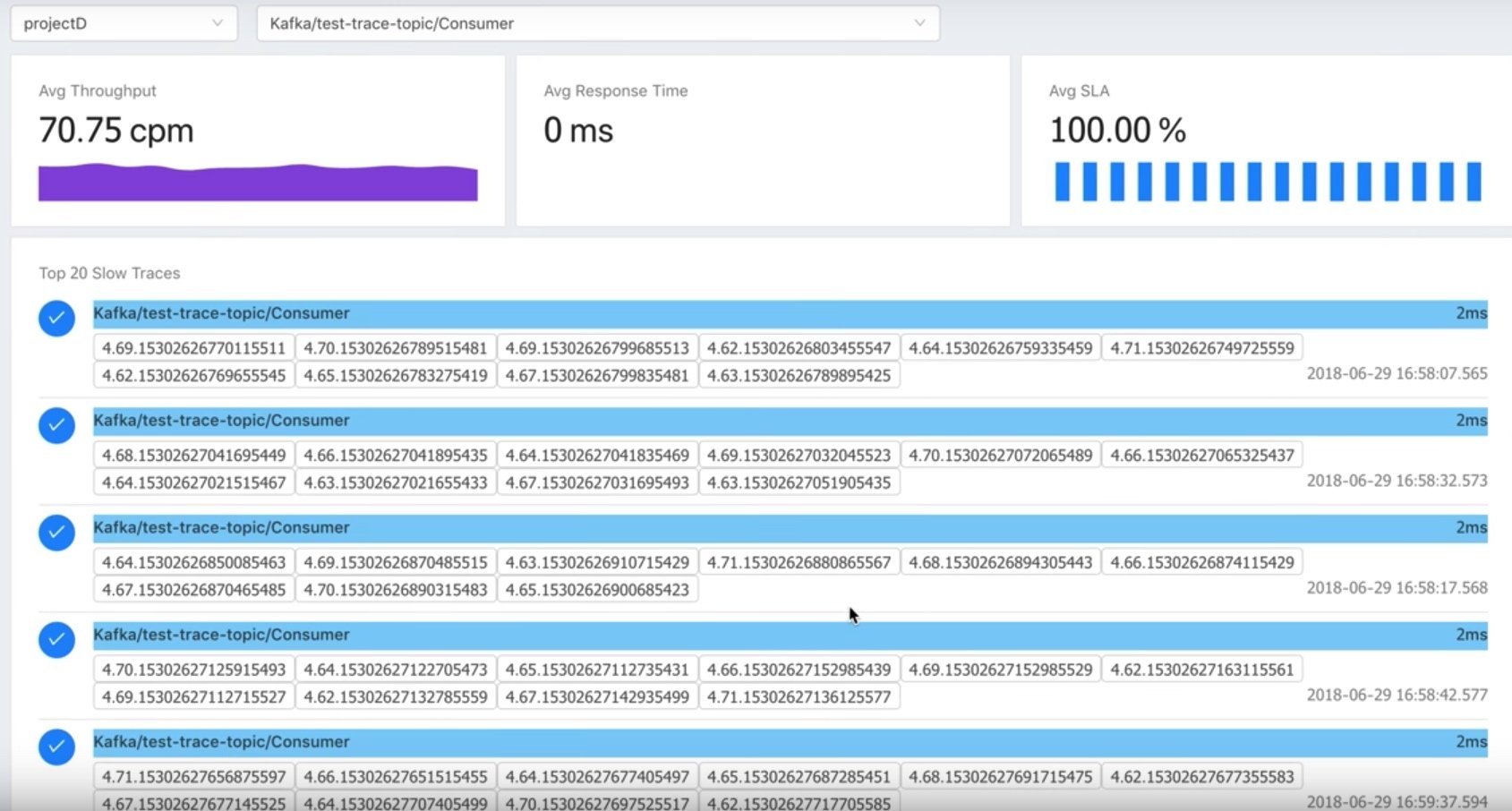Image resolution: width=1512 pixels, height=811 pixels.
Task: Click the success check icon of the 16:58:07.565 trace
Action: coord(56,319)
